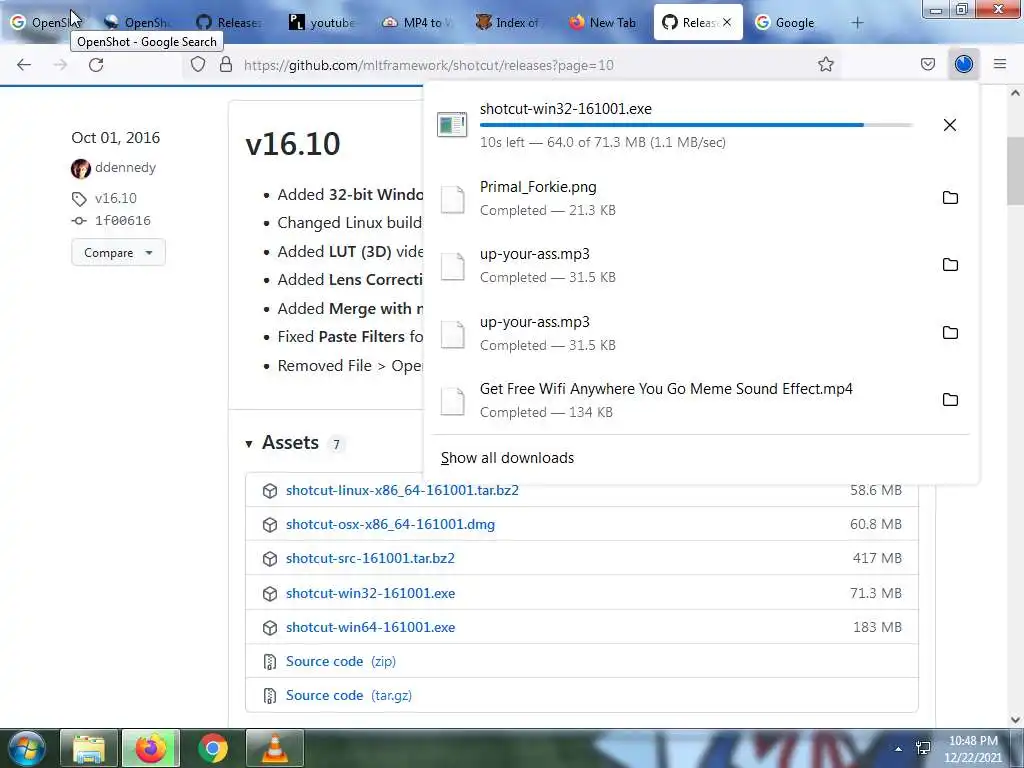Show hidden system tray icons
The height and width of the screenshot is (768, 1024).
click(899, 749)
